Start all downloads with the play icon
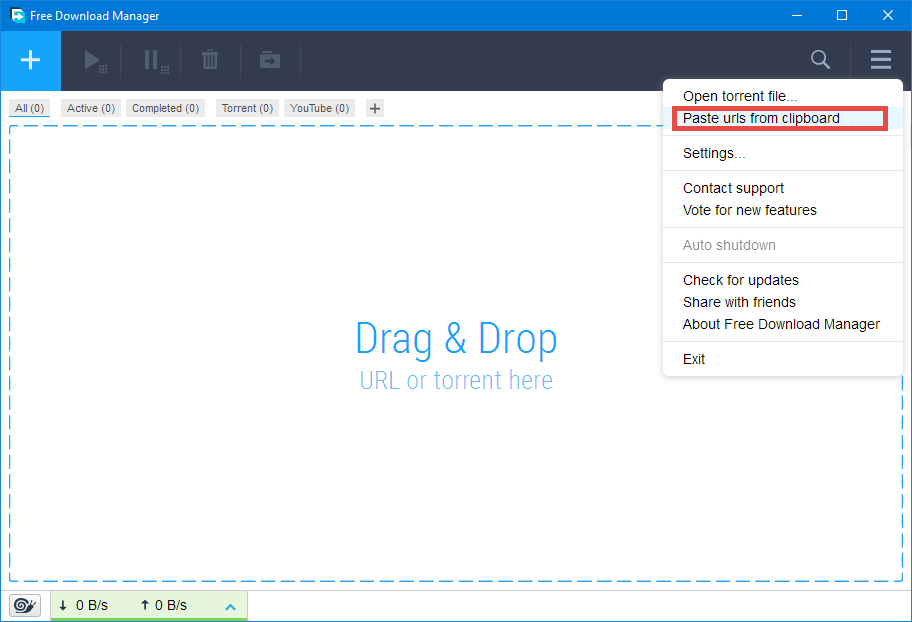912x622 pixels. coord(95,61)
